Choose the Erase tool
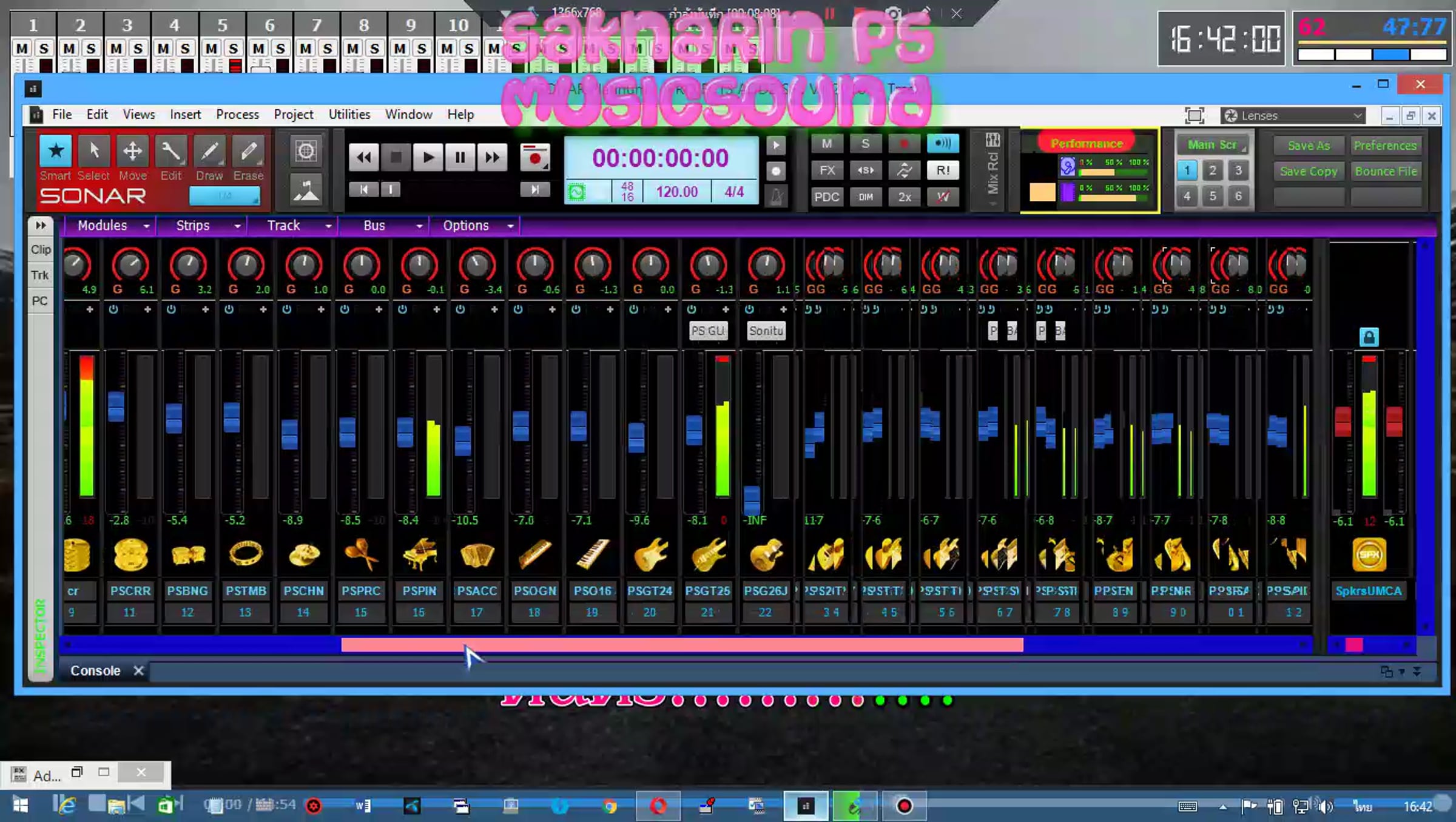Image resolution: width=1456 pixels, height=822 pixels. click(x=248, y=151)
